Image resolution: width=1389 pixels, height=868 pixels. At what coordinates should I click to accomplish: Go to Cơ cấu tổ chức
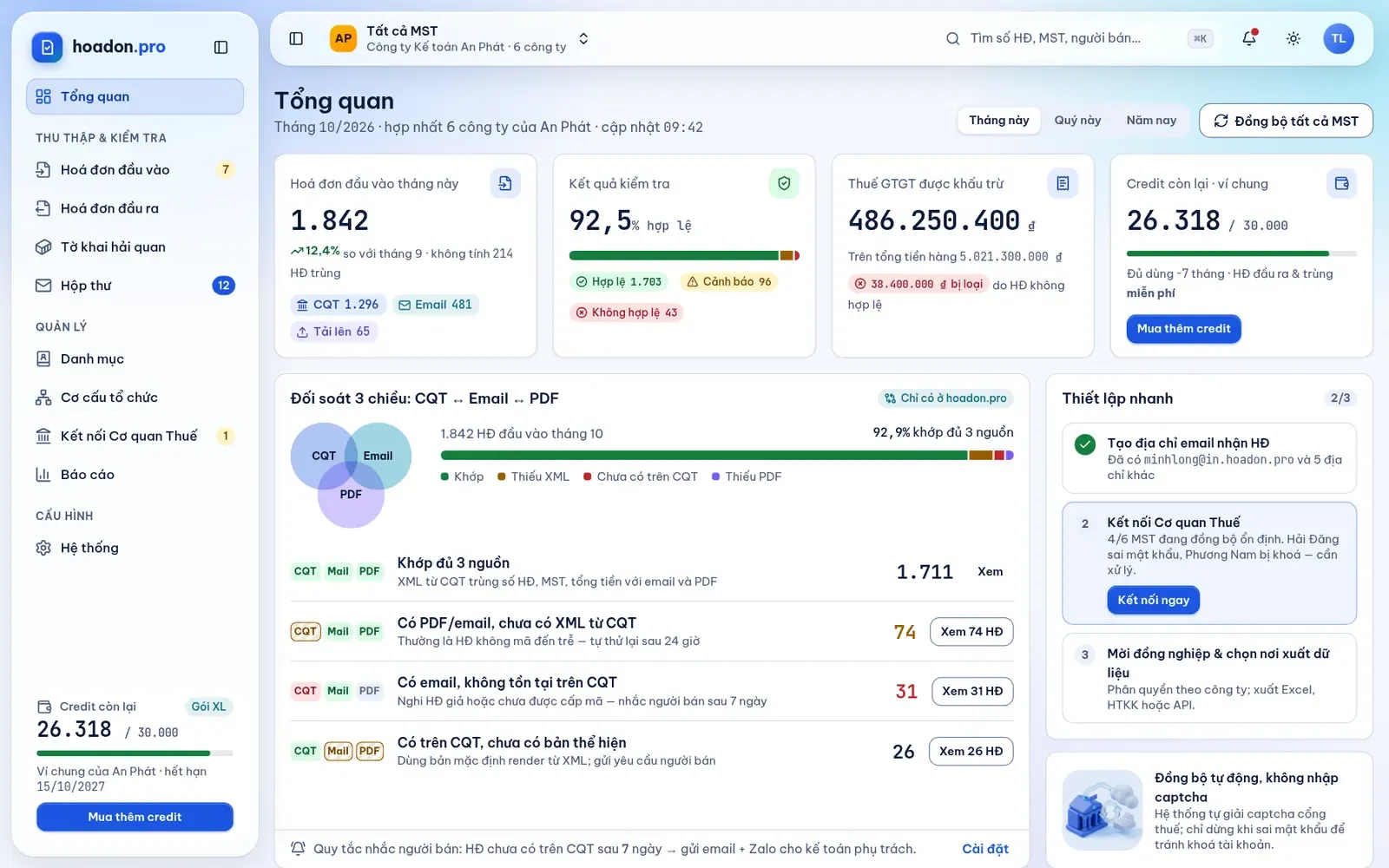135,398
